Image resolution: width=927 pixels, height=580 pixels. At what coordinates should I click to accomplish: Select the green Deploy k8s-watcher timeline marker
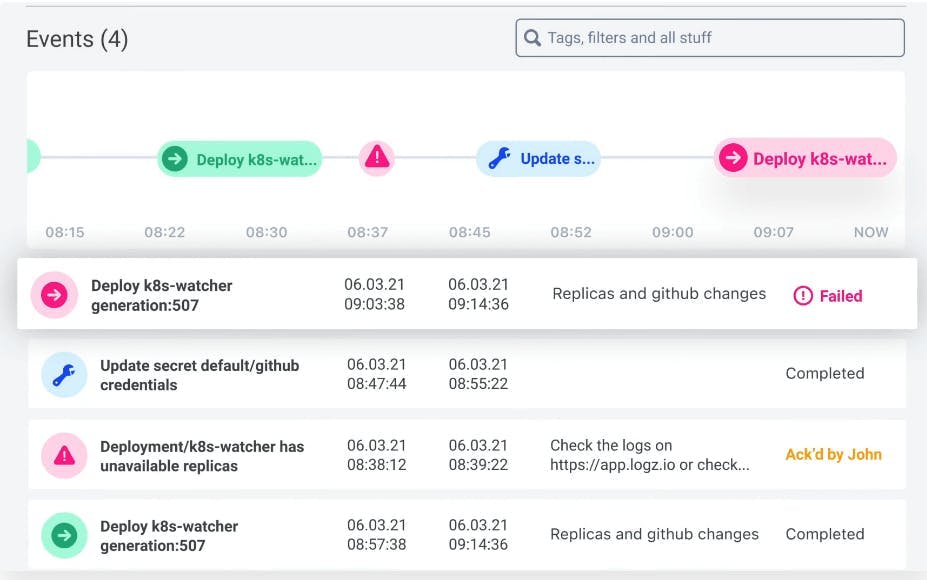click(x=240, y=159)
